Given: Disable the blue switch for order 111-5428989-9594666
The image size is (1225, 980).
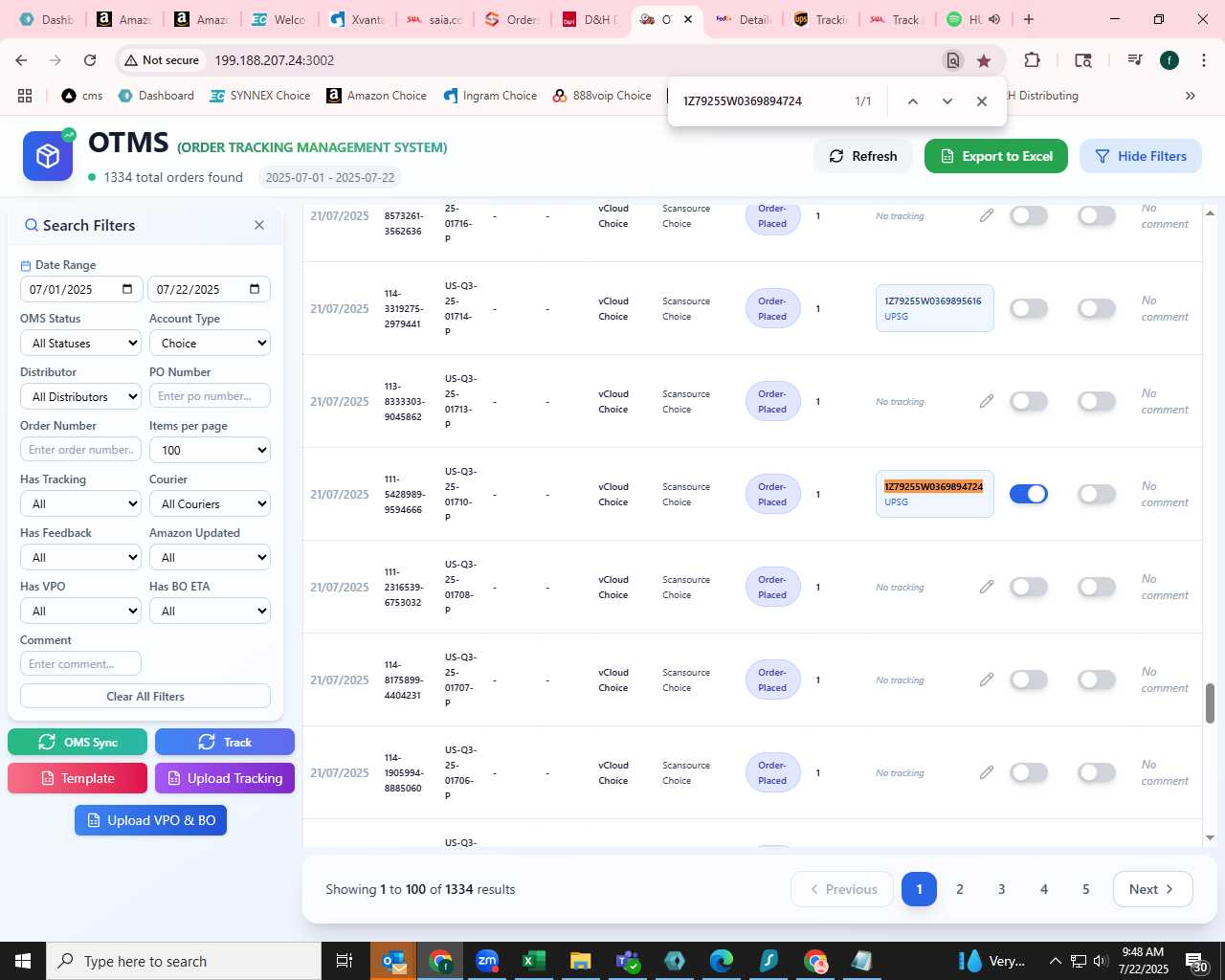Looking at the screenshot, I should coord(1029,494).
